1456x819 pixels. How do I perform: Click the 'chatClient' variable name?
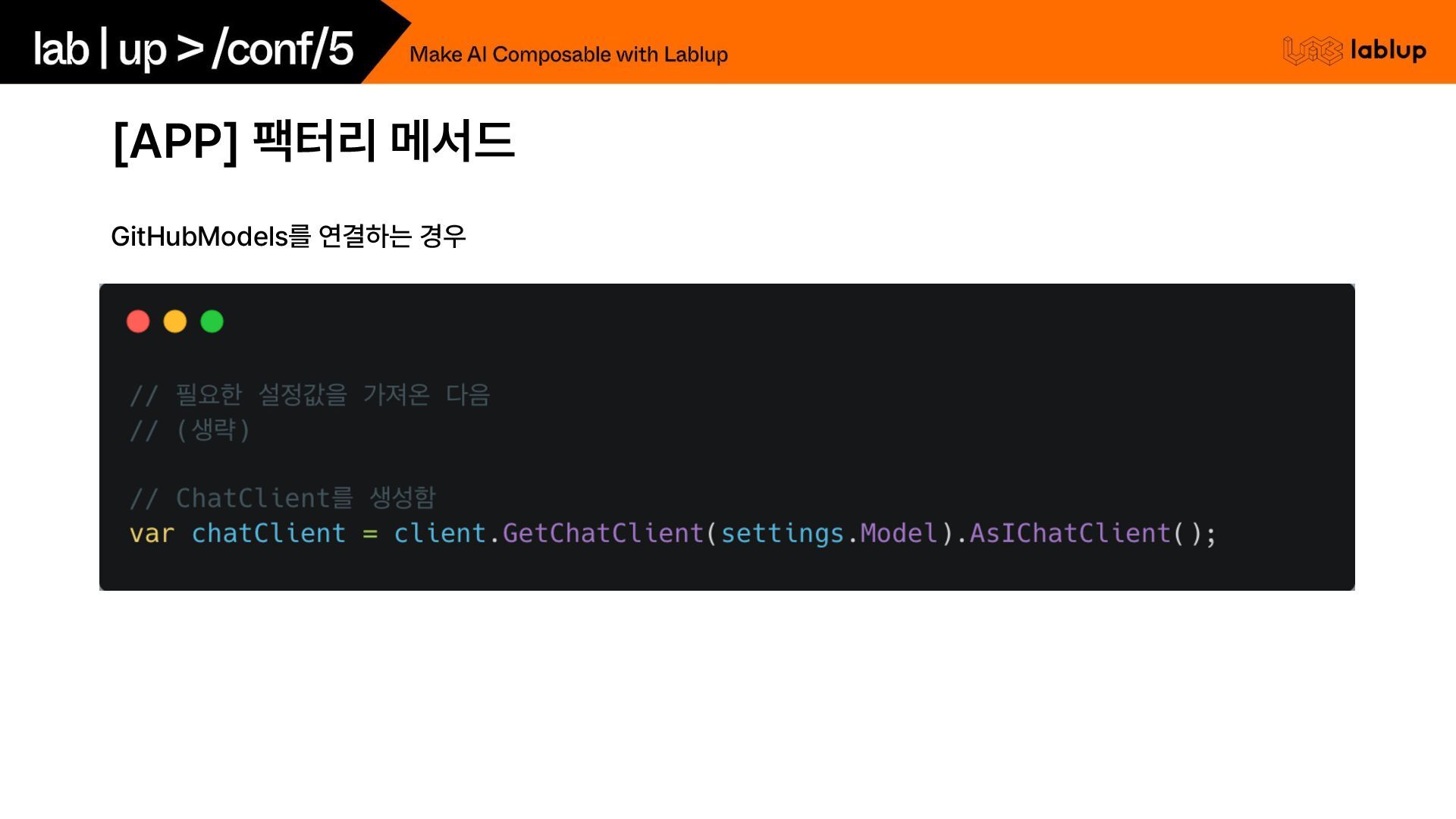(x=268, y=533)
